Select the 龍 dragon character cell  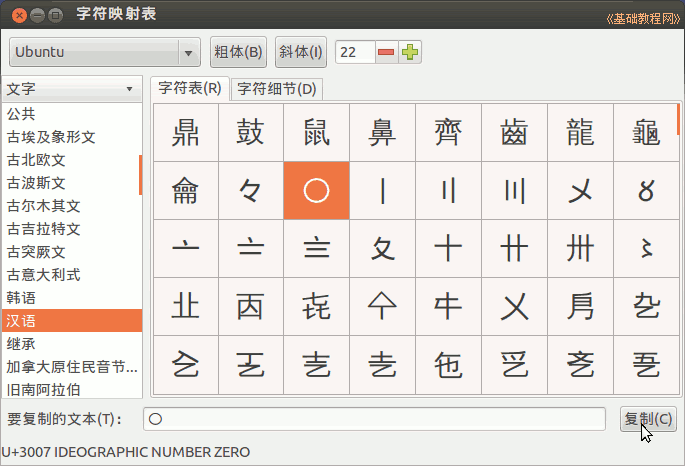coord(580,132)
